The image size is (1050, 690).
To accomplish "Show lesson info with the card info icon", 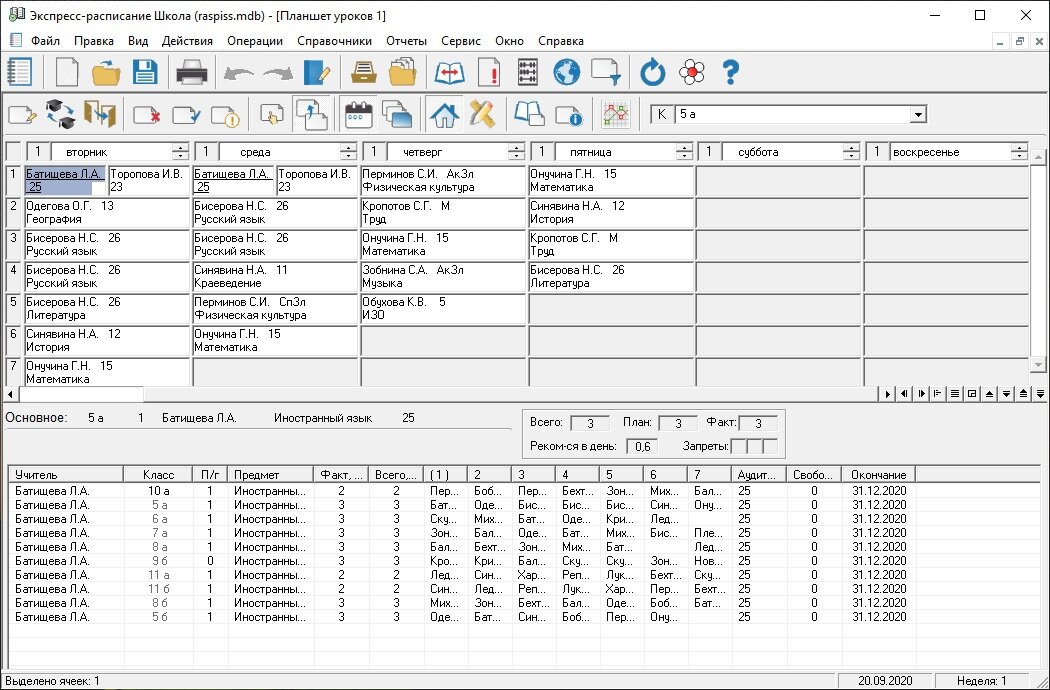I will (569, 115).
